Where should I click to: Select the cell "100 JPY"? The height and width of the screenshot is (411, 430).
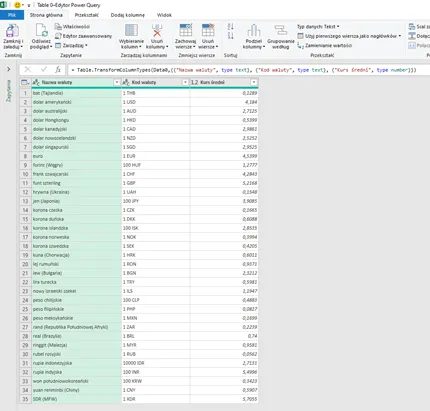pos(156,201)
